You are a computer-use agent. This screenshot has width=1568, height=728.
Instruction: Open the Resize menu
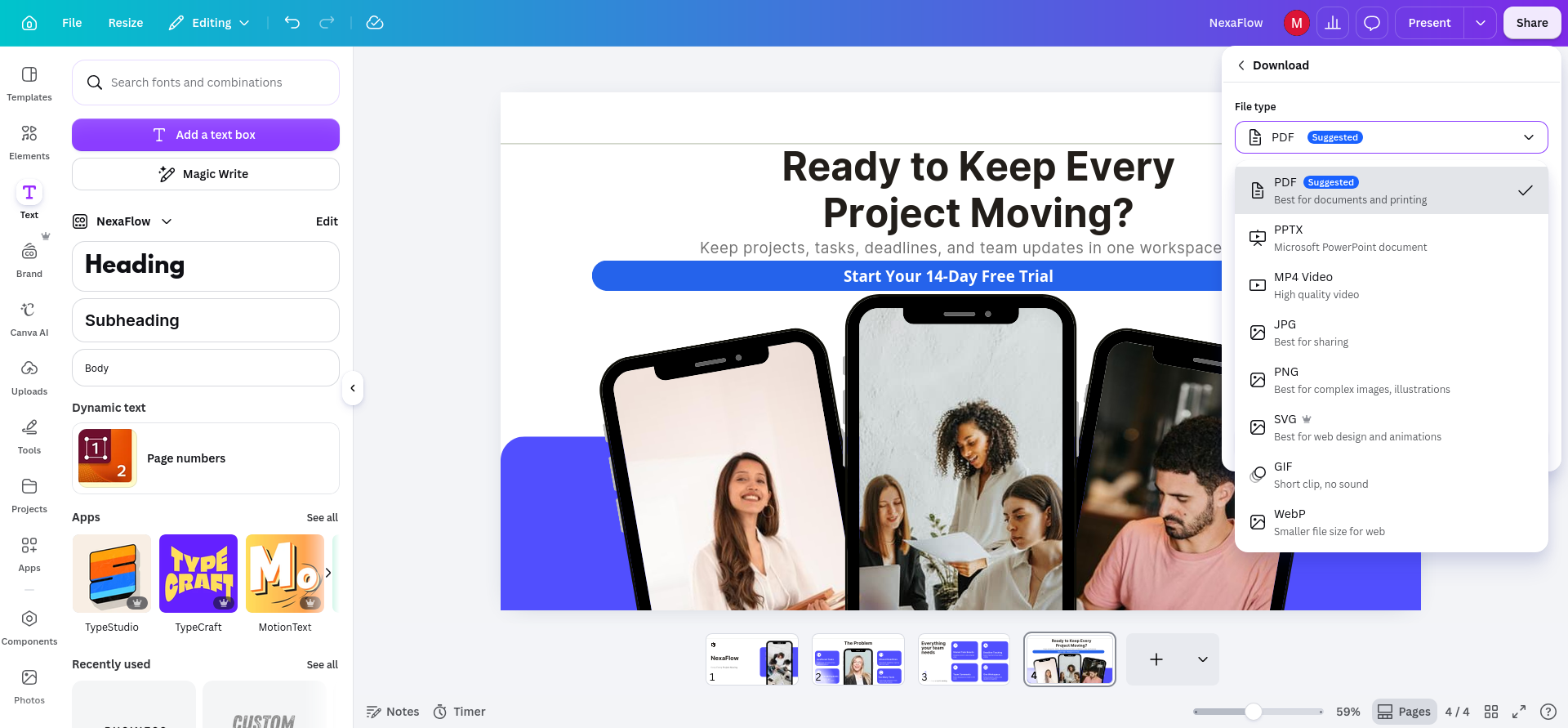126,23
